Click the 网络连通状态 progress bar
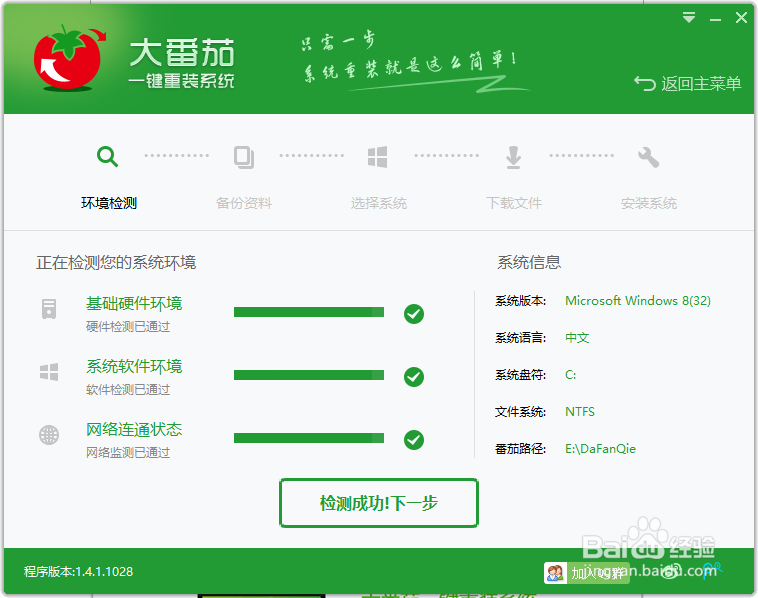 (309, 438)
